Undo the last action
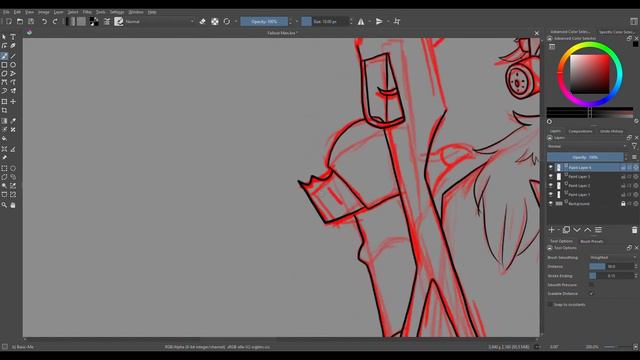Screen dimensions: 640x360 [44, 21]
